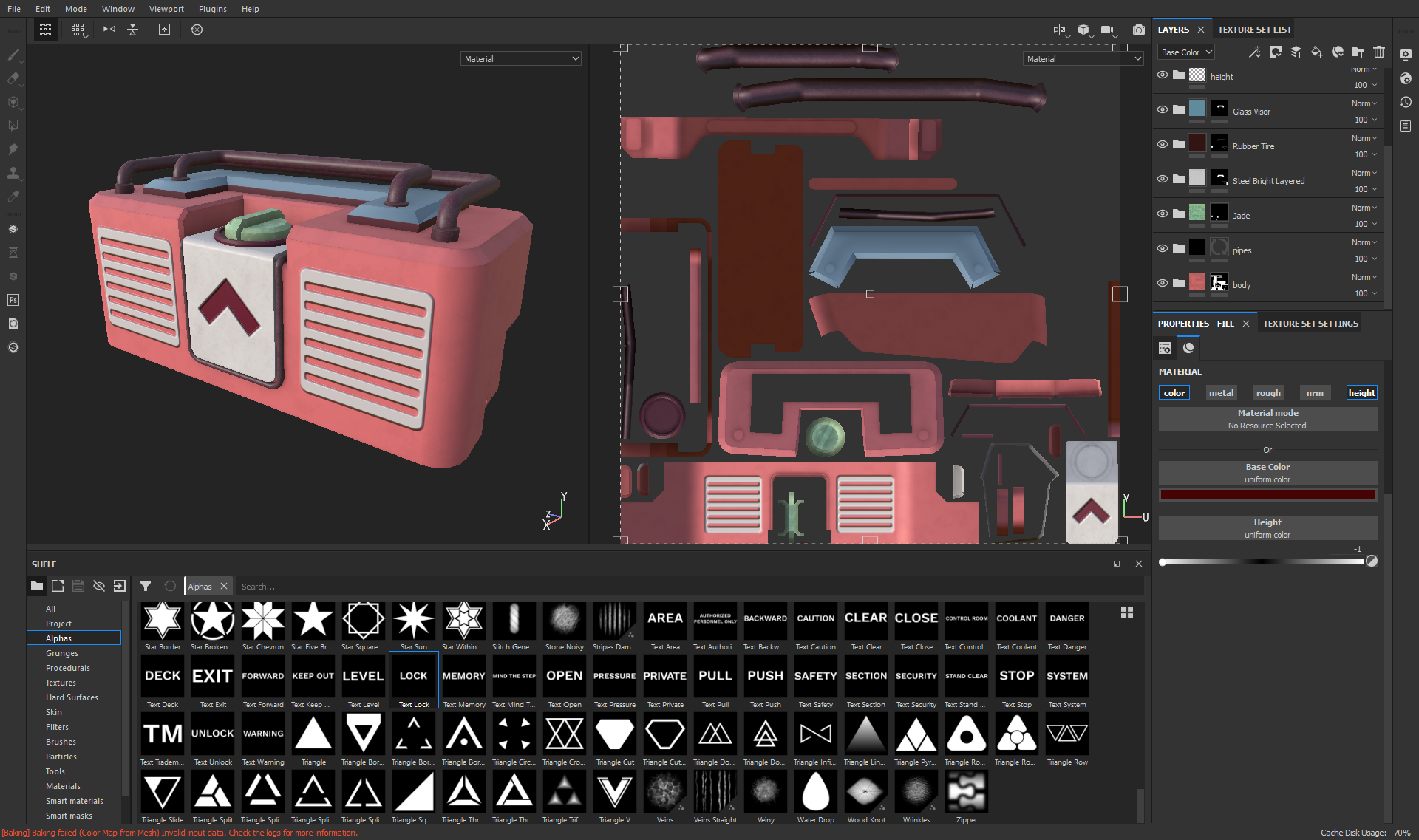Viewport: 1419px width, 840px height.
Task: Open Jade layer opacity dropdown
Action: tap(1365, 224)
